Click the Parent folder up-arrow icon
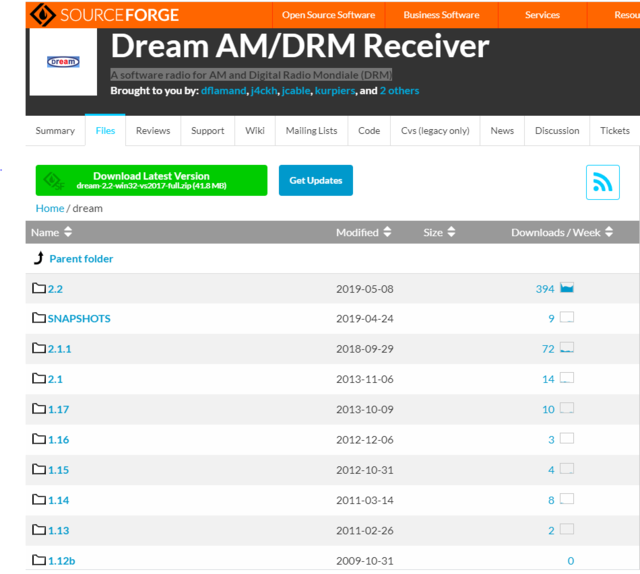The image size is (640, 574). coord(39,258)
